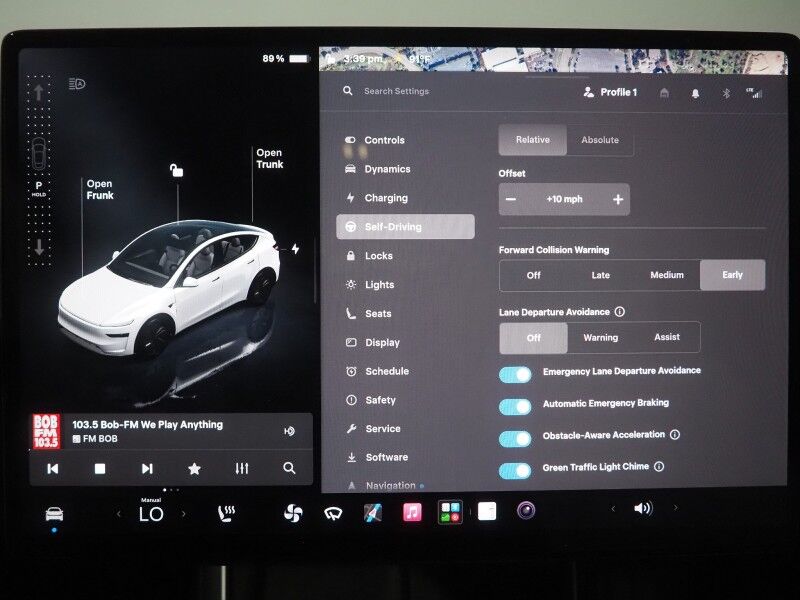Select the Self-Driving menu item
The image size is (800, 600).
tap(405, 227)
